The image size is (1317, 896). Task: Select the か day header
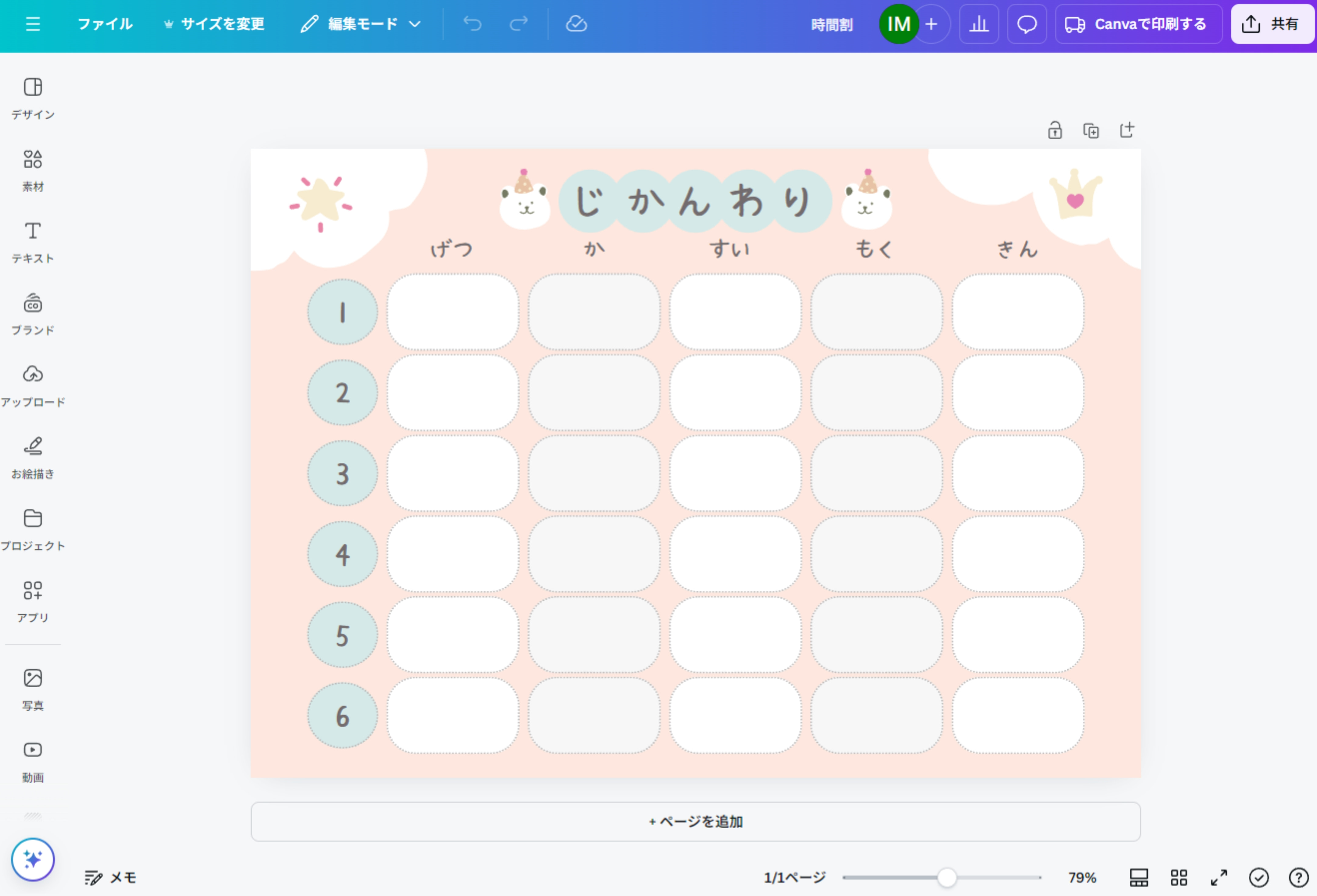(594, 249)
